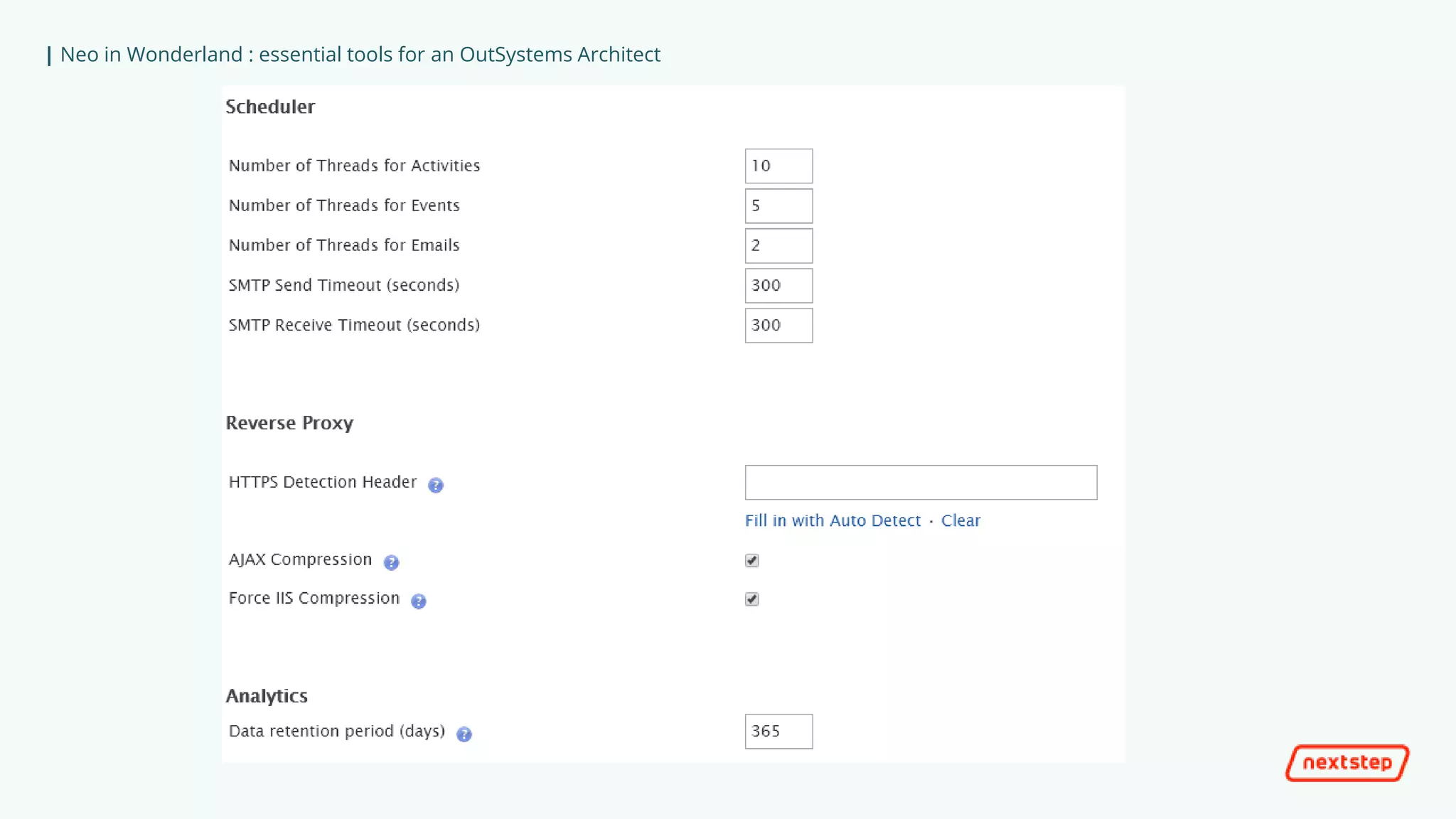Click the SMTP Receive Timeout input

click(x=778, y=325)
